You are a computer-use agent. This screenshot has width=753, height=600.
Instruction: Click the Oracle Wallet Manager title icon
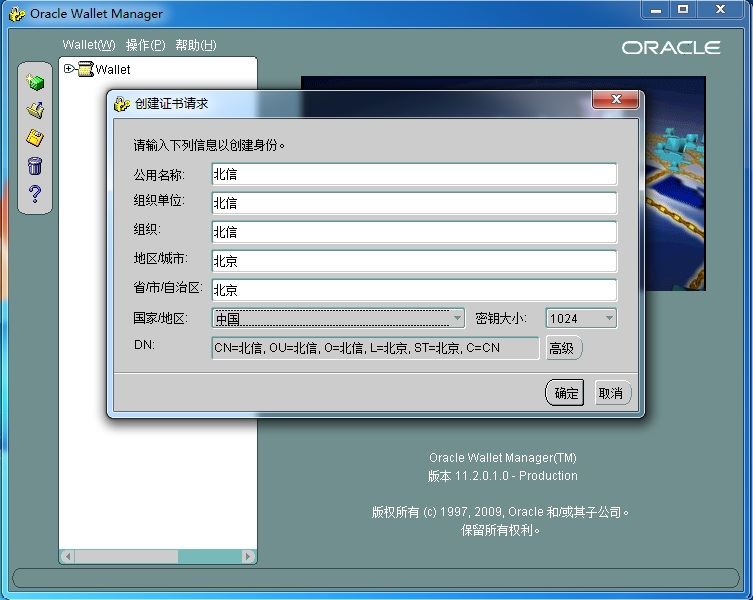click(x=17, y=13)
